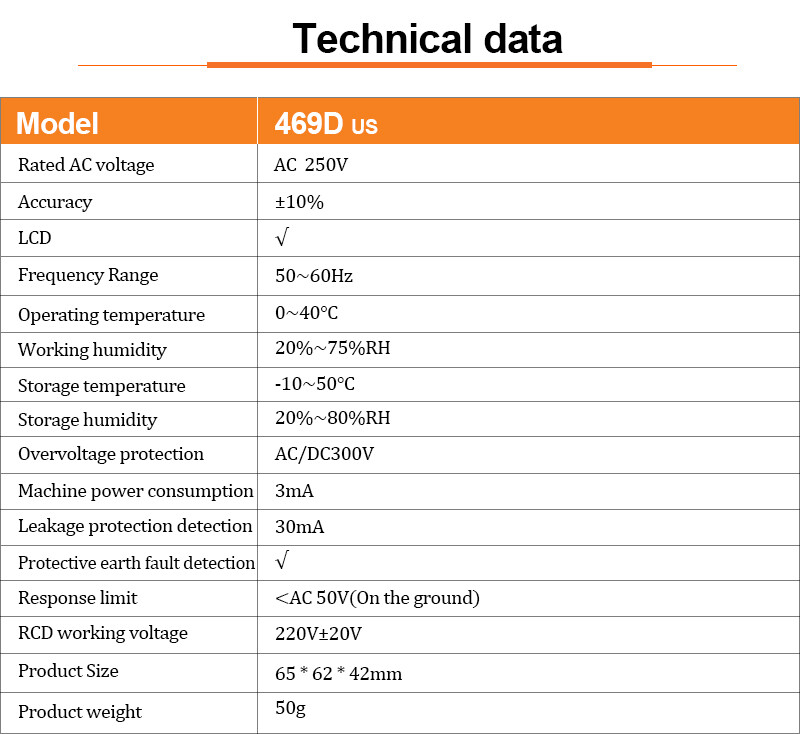Select the AC/DC300V overvoltage value
The width and height of the screenshot is (800, 734).
[x=324, y=453]
